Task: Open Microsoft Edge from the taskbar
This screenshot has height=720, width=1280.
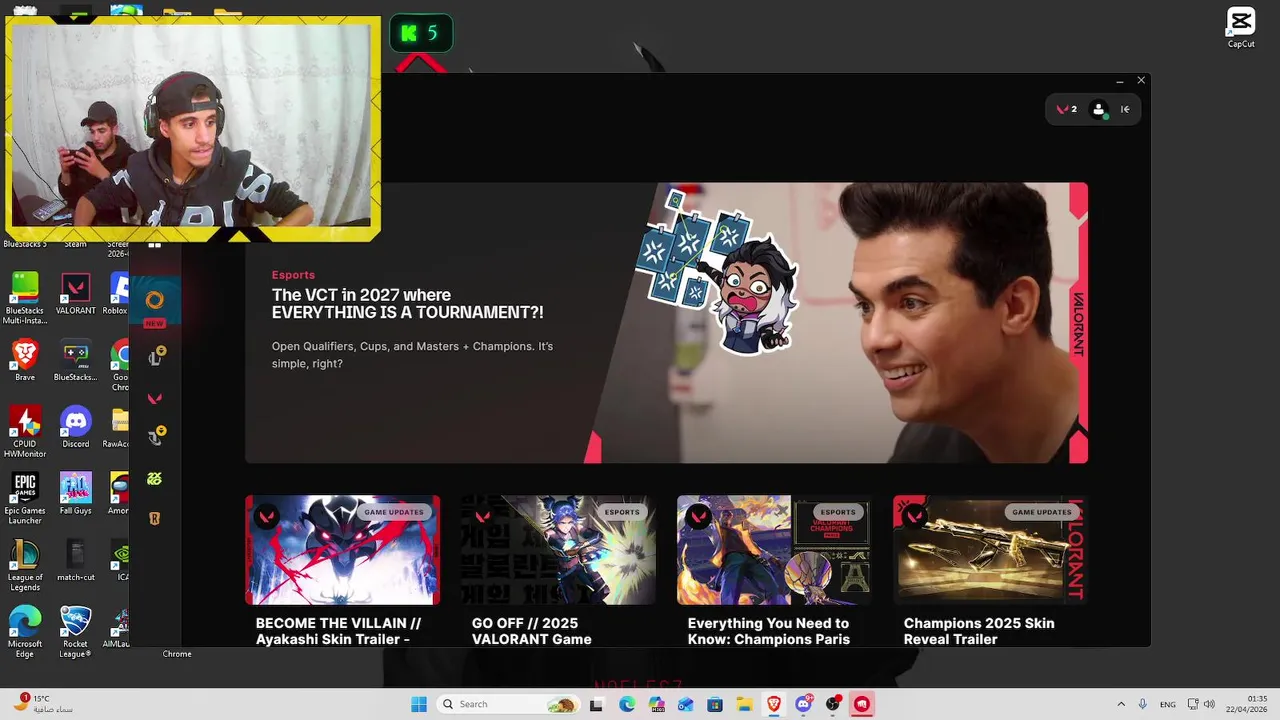Action: 627,704
